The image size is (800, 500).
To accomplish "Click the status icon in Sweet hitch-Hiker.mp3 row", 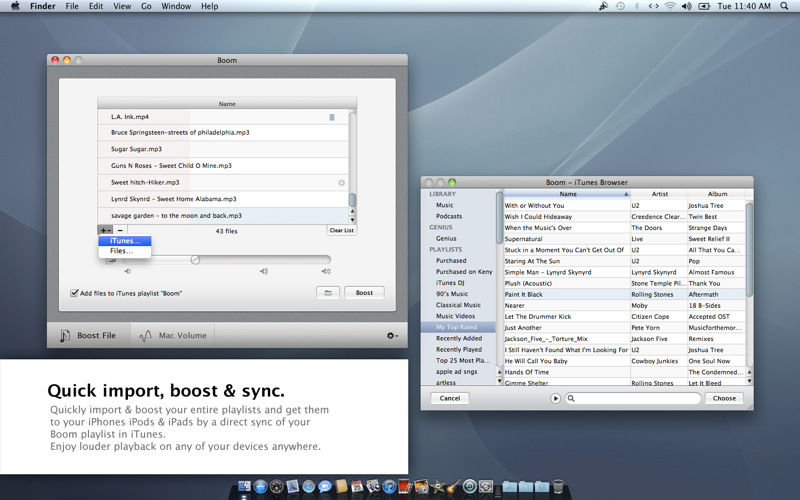I will tap(341, 183).
